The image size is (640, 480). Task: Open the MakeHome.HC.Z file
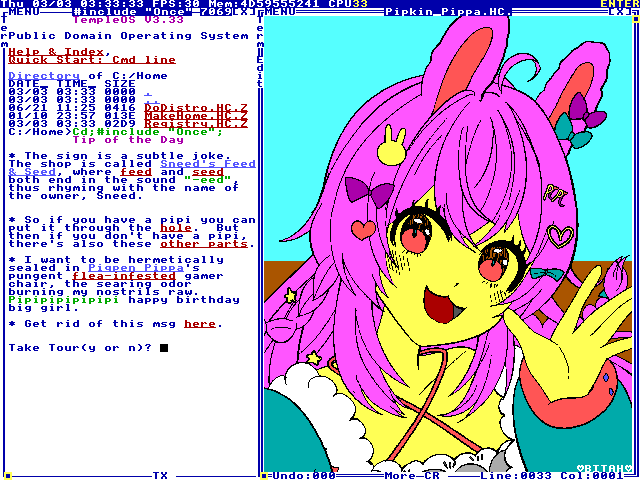[196, 116]
